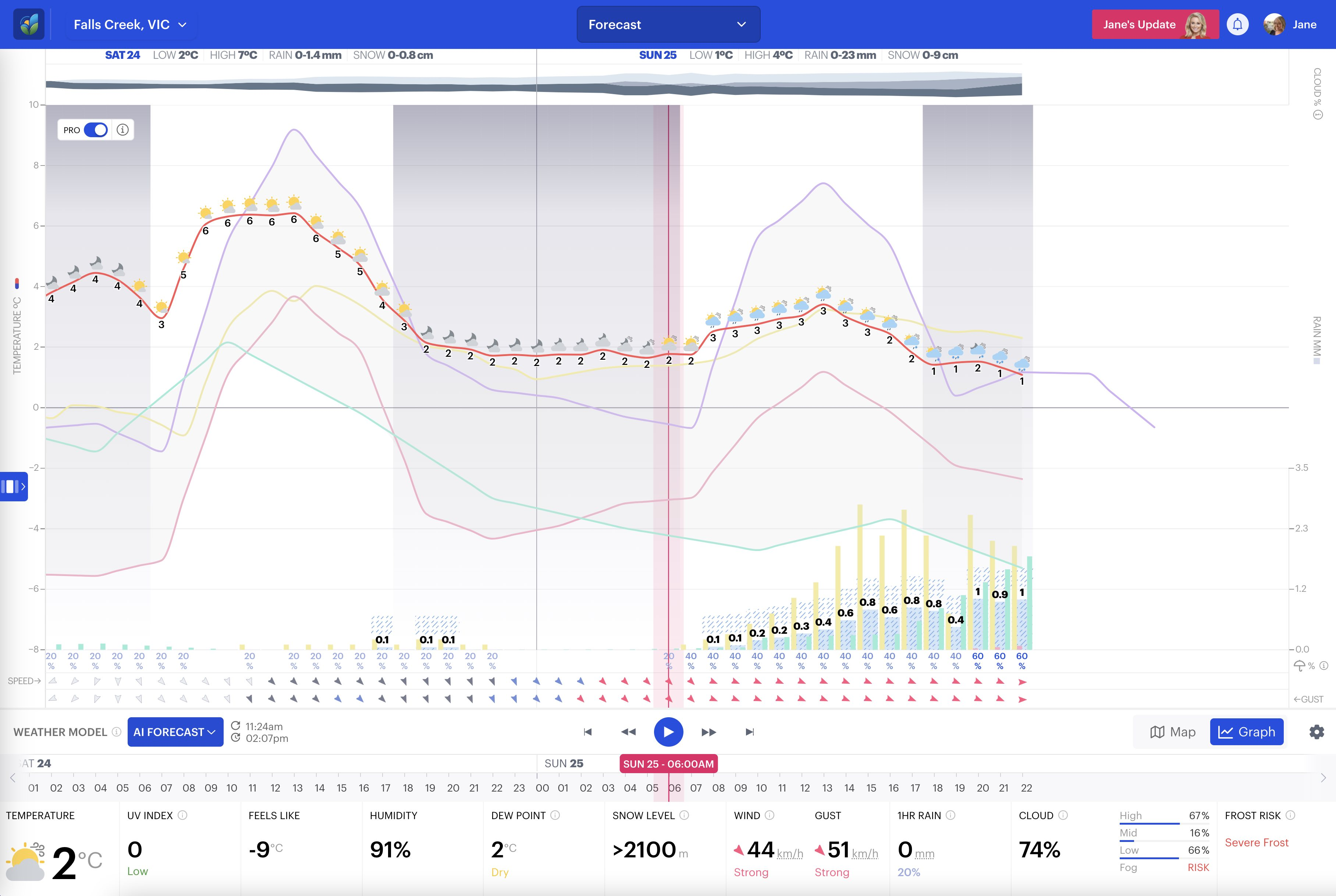Toggle the PRO switch off
Image resolution: width=1336 pixels, height=896 pixels.
click(x=95, y=130)
